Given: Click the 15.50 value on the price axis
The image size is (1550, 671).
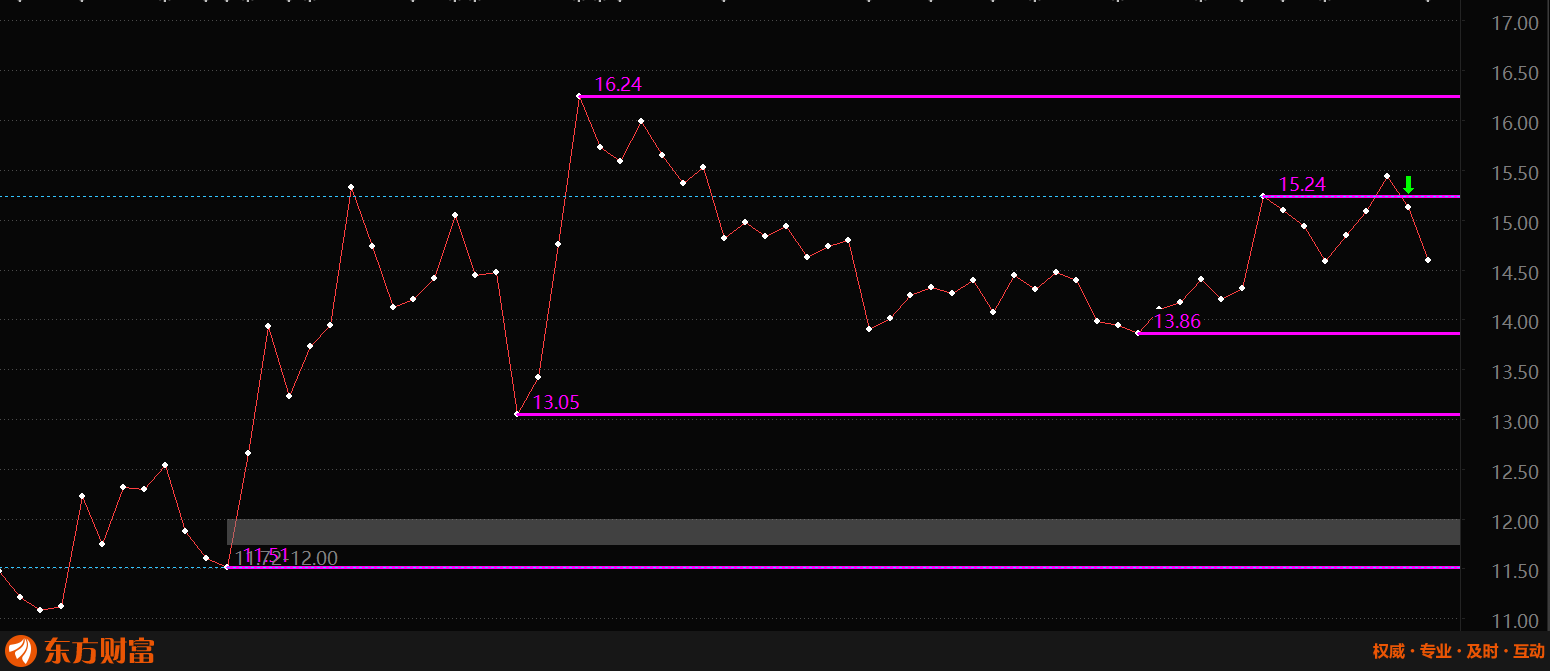Looking at the screenshot, I should pyautogui.click(x=1514, y=173).
